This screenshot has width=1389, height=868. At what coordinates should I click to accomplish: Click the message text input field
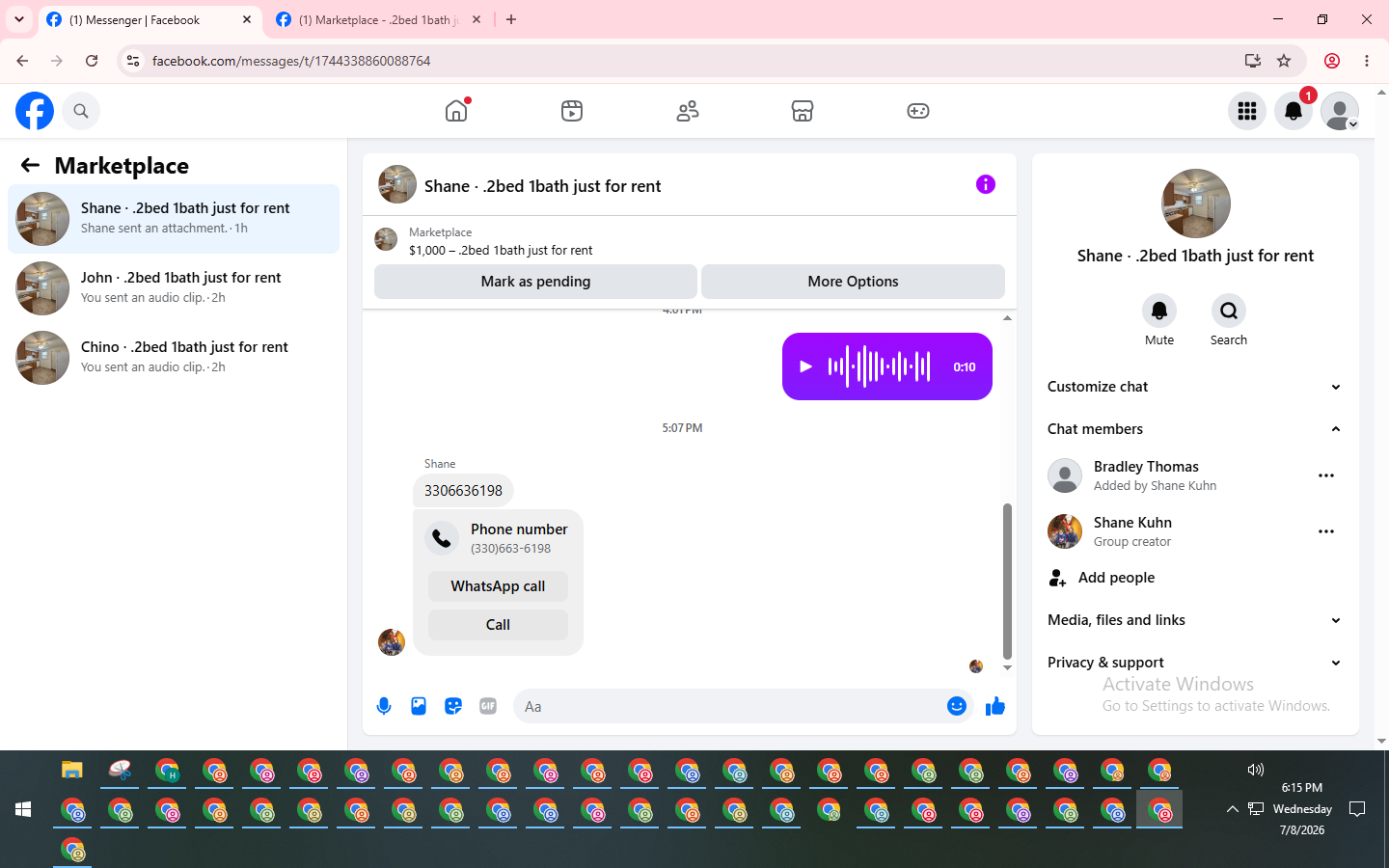coord(729,707)
